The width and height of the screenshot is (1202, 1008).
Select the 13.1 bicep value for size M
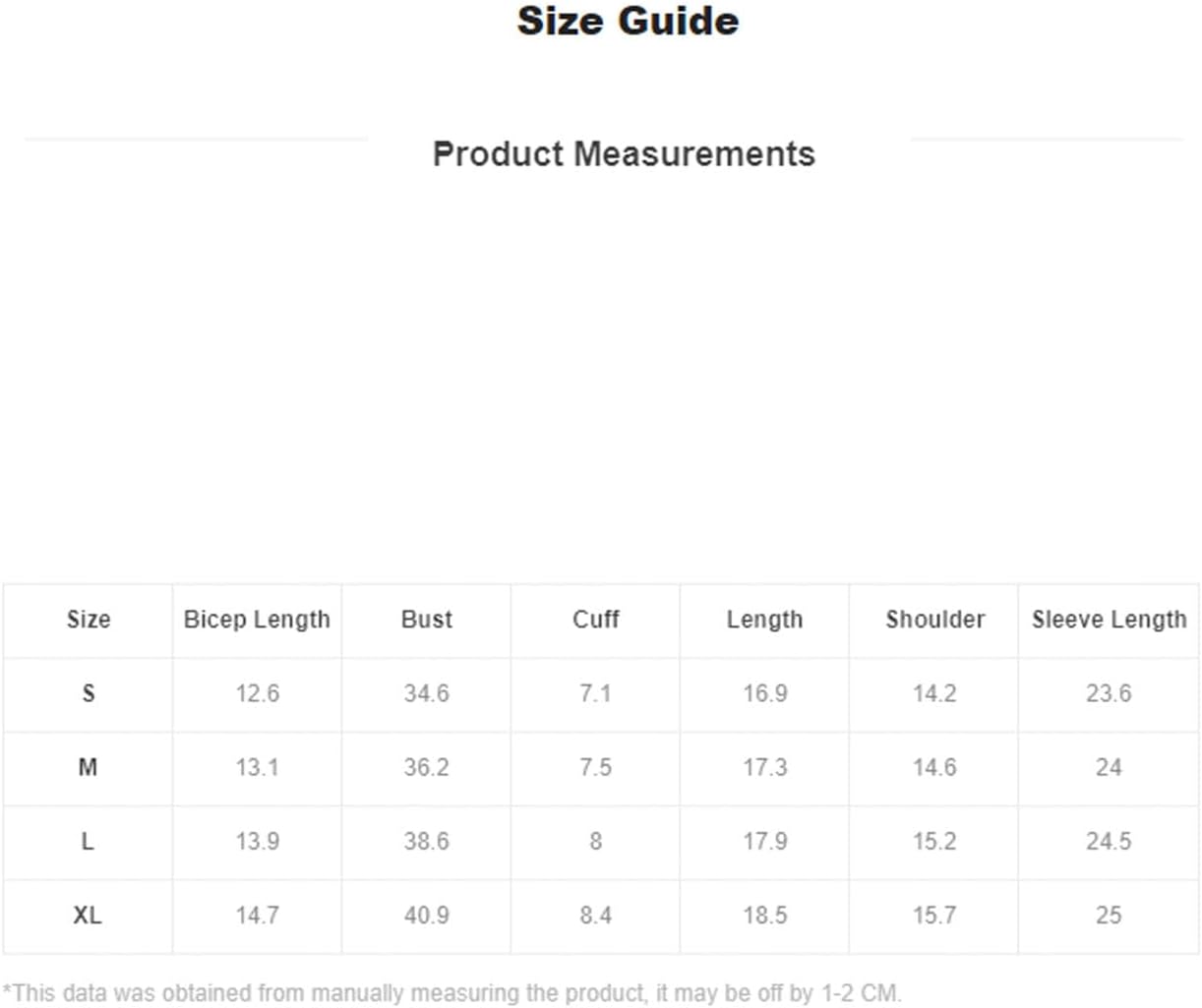coord(257,767)
